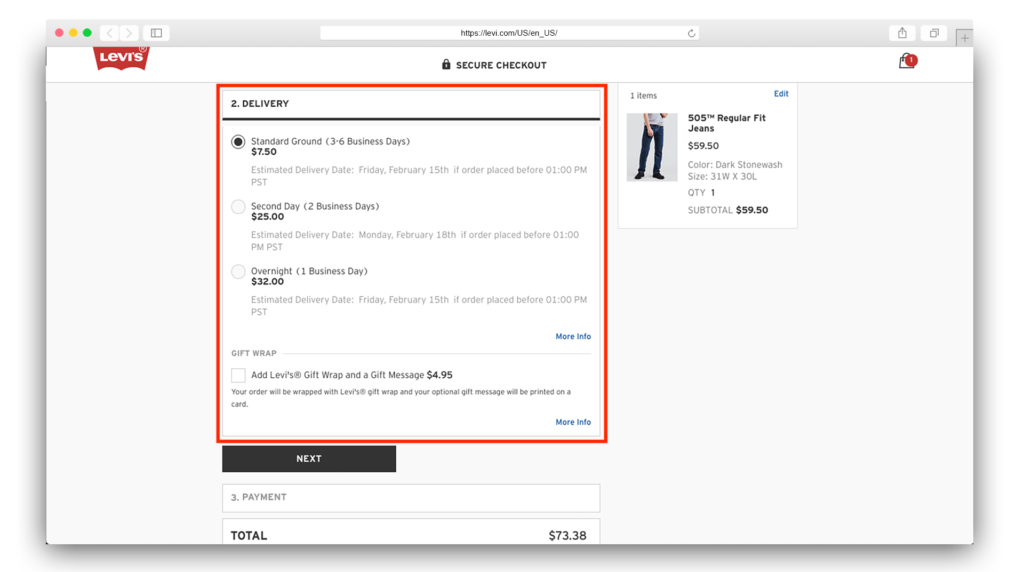Click the TOTAL label
1024x572 pixels.
(x=249, y=535)
